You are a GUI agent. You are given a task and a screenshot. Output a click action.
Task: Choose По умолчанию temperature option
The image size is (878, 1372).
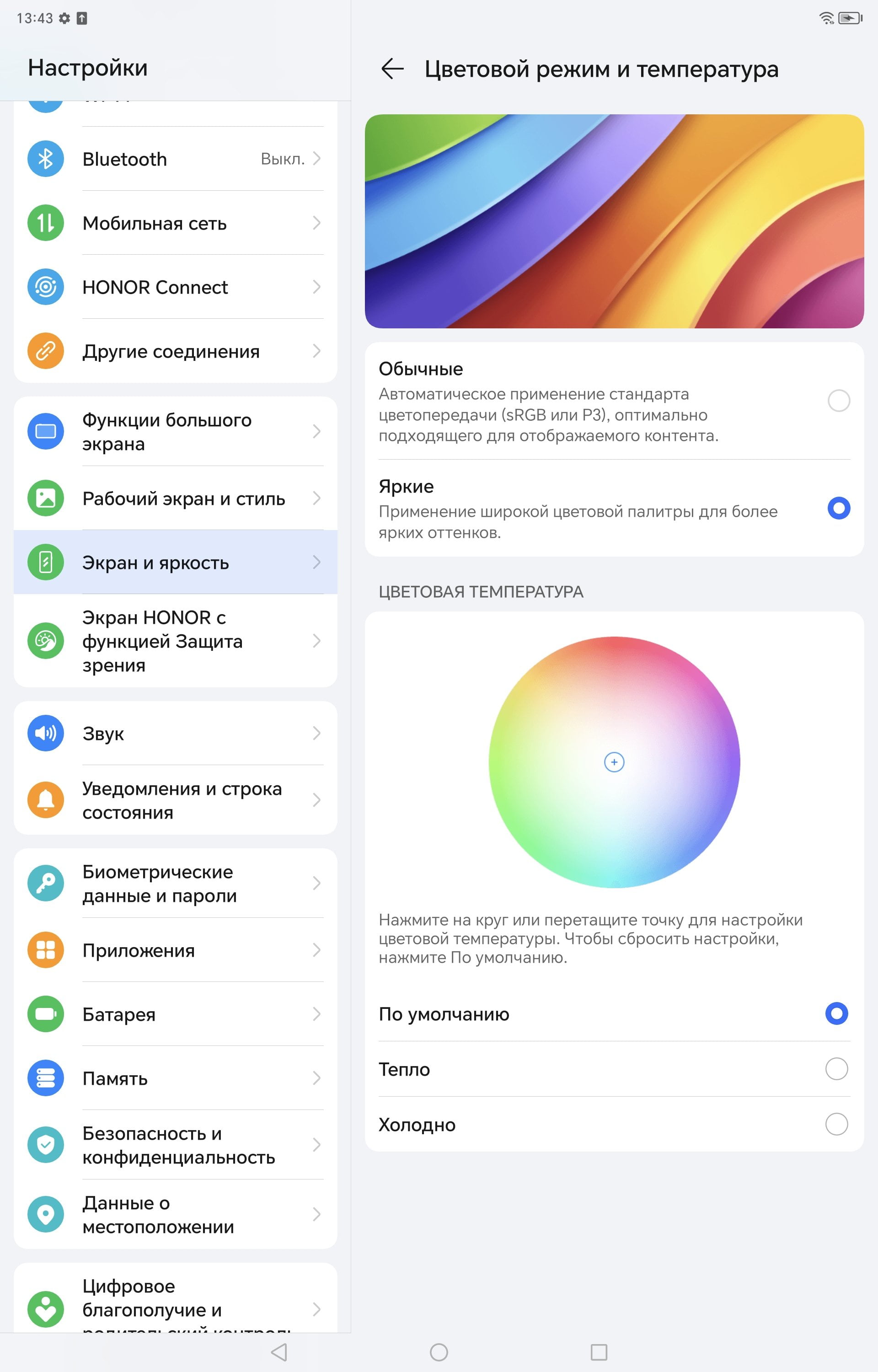[615, 1014]
